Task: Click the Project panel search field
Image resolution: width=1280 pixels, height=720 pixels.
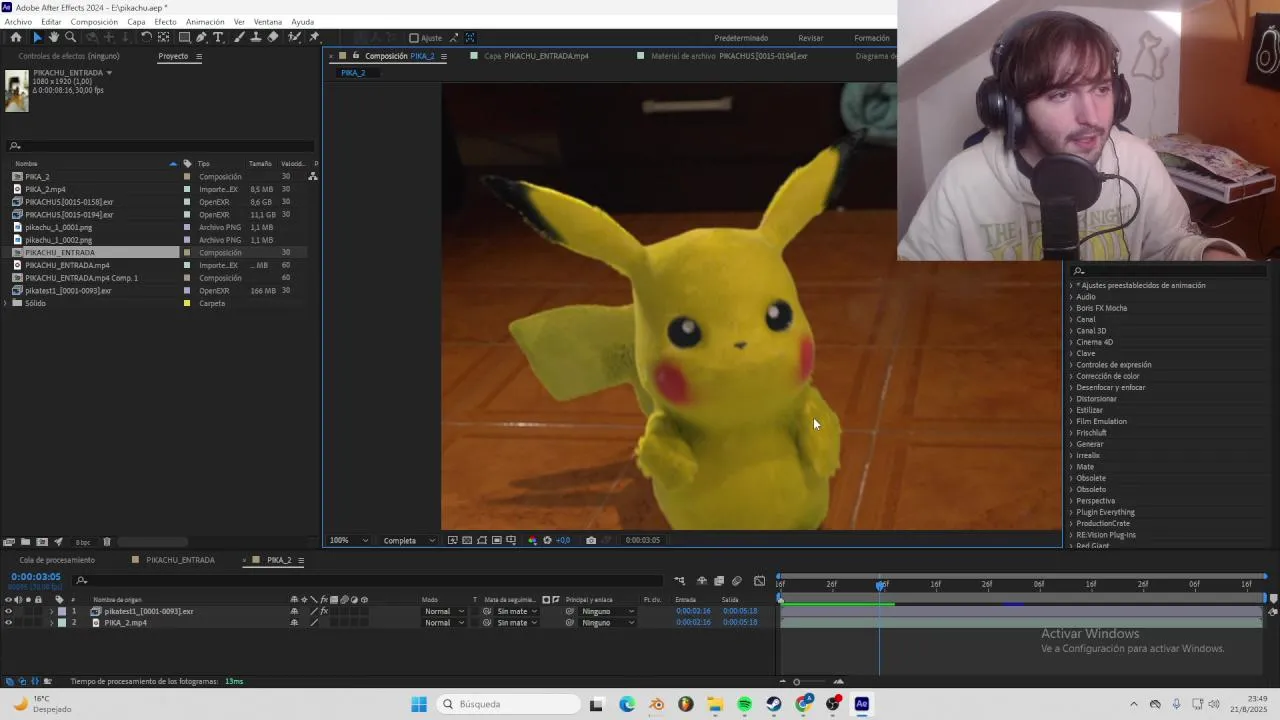Action: pos(160,146)
